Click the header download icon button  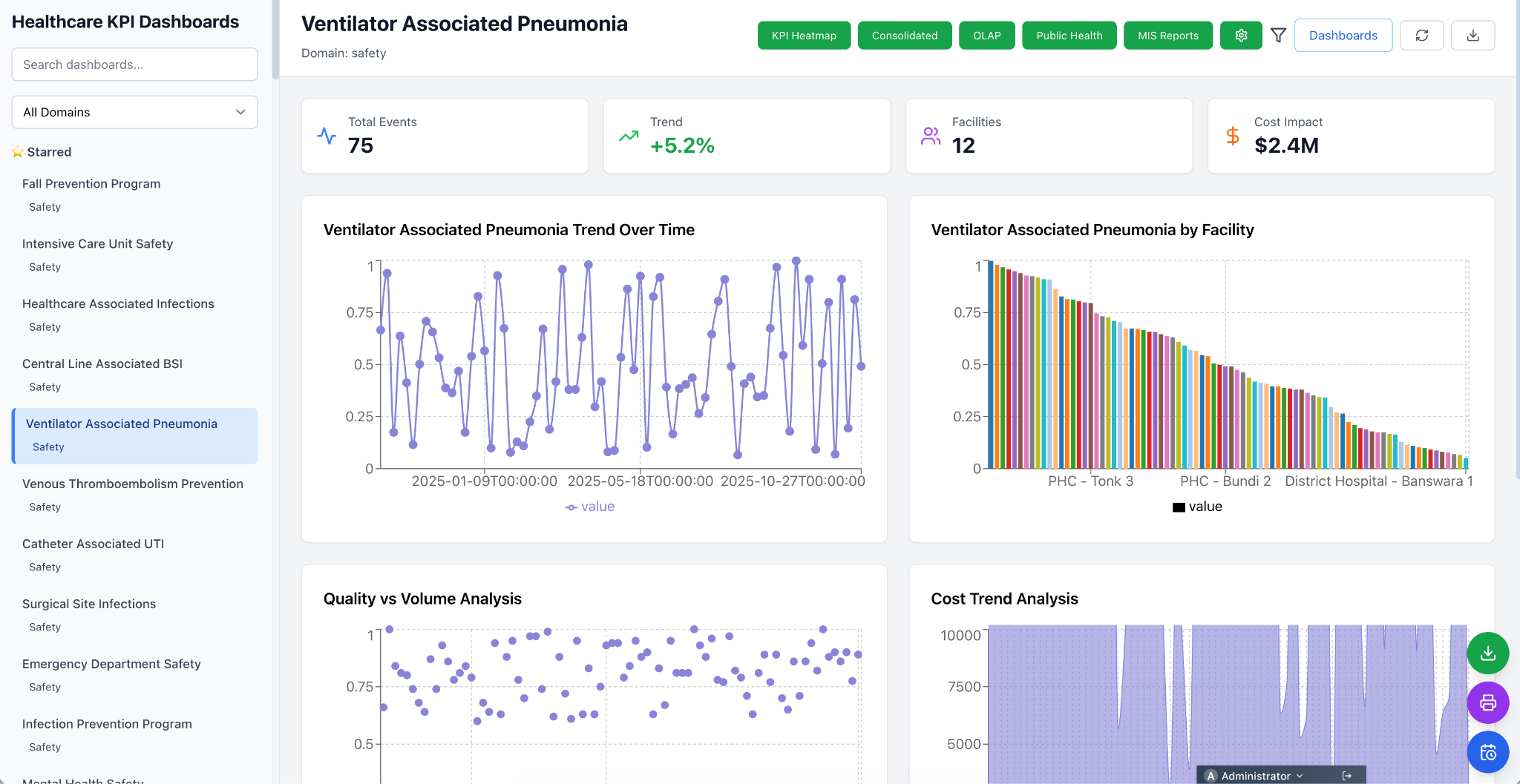(x=1473, y=36)
